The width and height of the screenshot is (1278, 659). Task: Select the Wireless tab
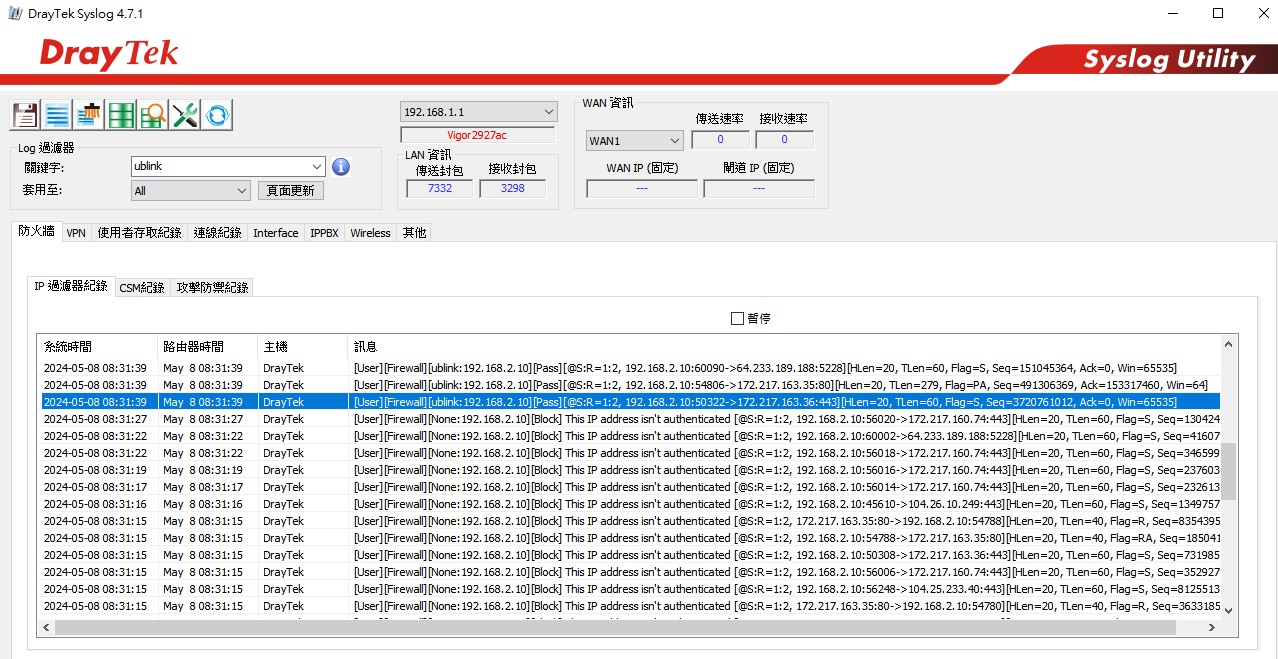tap(370, 233)
